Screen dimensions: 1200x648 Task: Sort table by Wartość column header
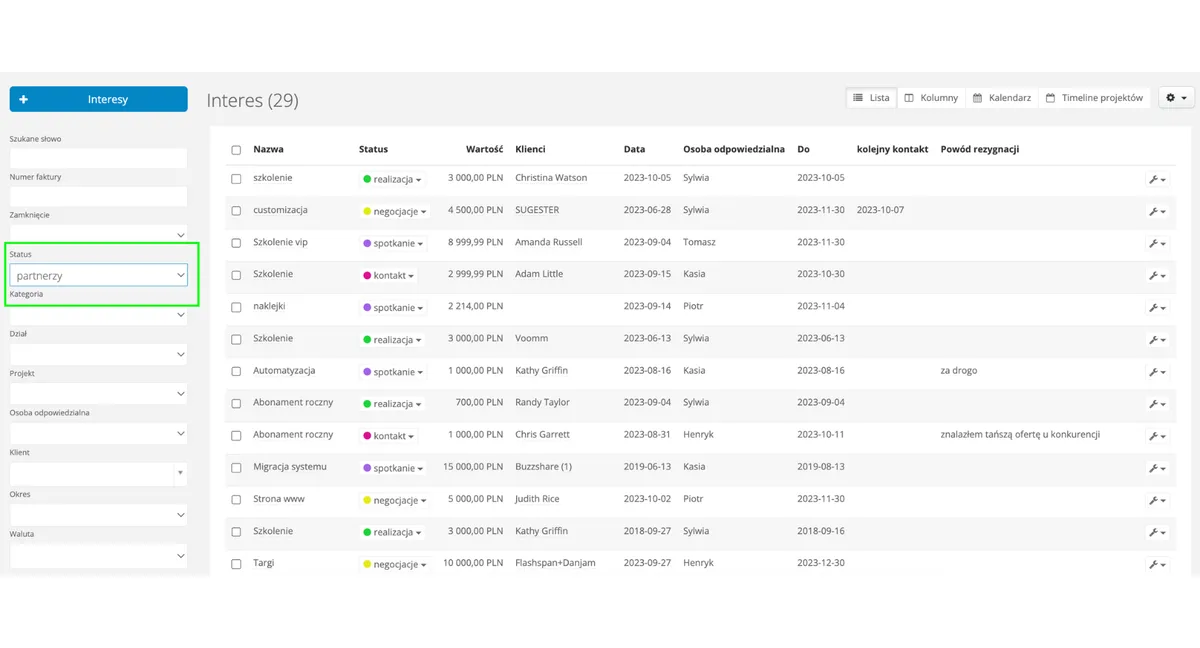pos(484,149)
